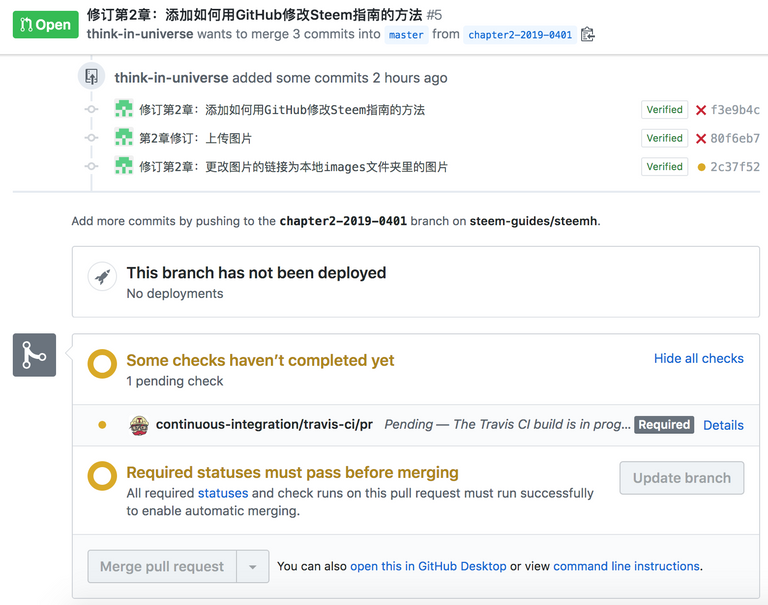Open the statuses help link
Viewport: 768px width, 605px height.
(223, 493)
